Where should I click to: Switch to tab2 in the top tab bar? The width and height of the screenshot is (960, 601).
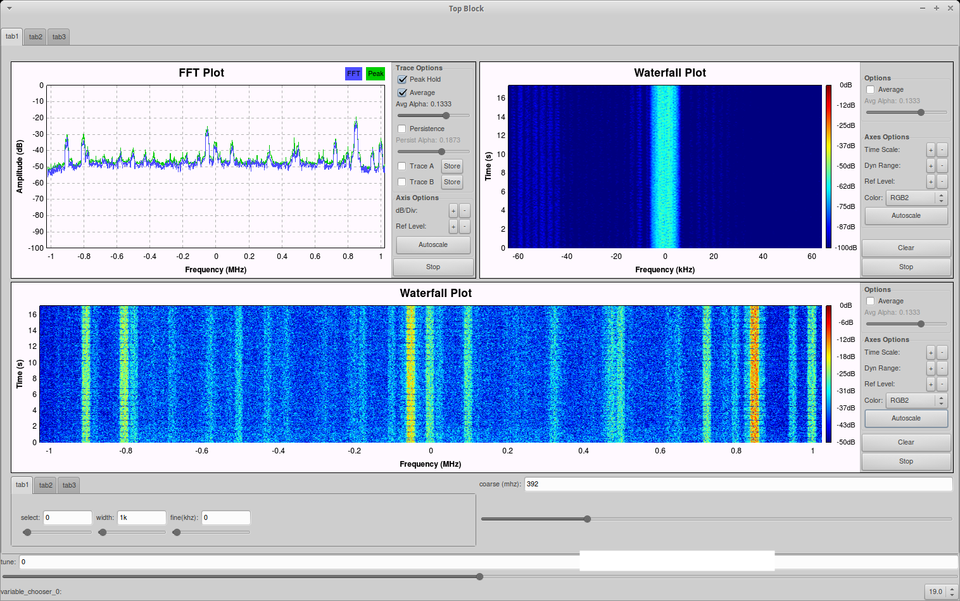coord(36,37)
